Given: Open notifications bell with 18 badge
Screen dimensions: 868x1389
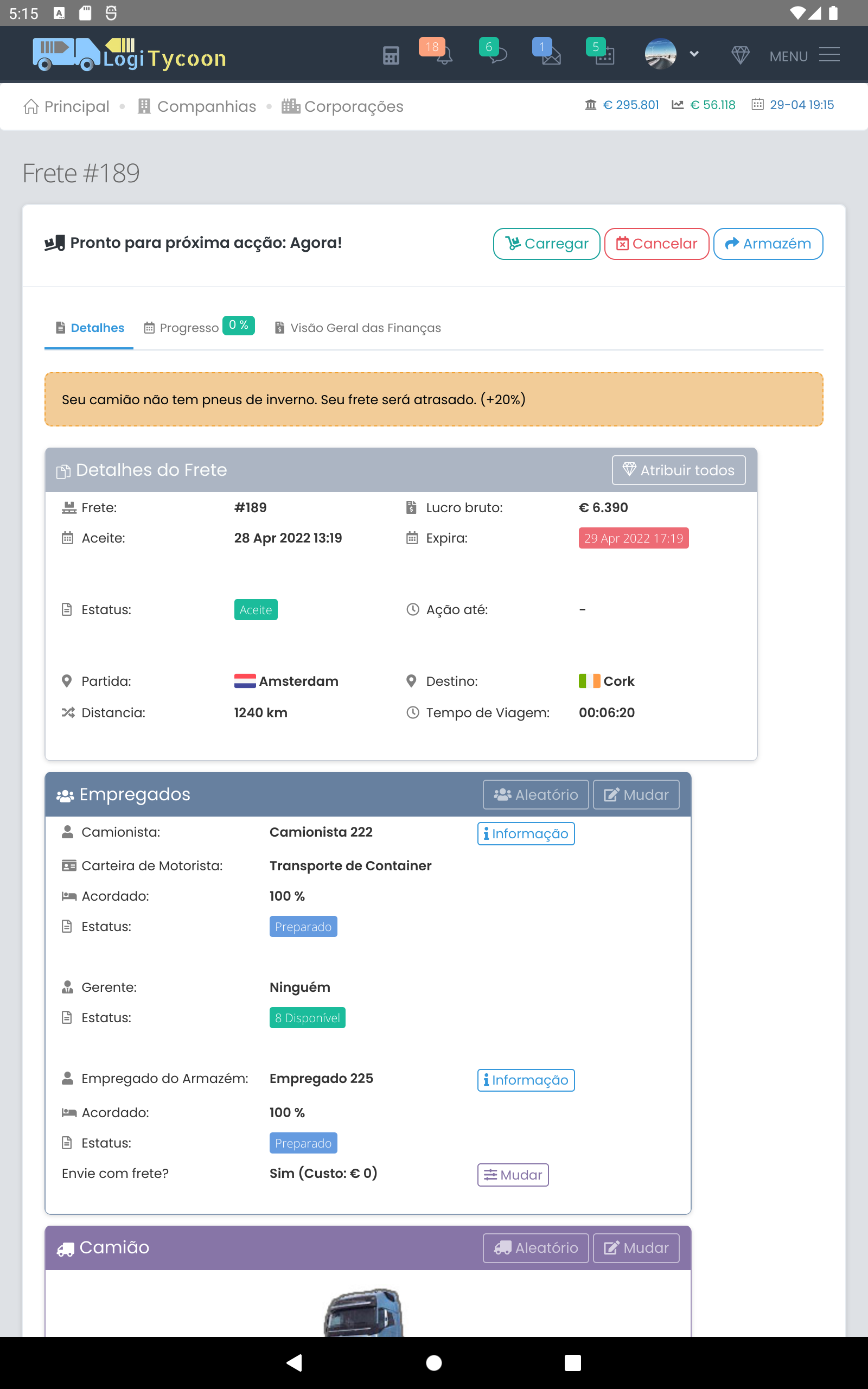Looking at the screenshot, I should pos(443,56).
